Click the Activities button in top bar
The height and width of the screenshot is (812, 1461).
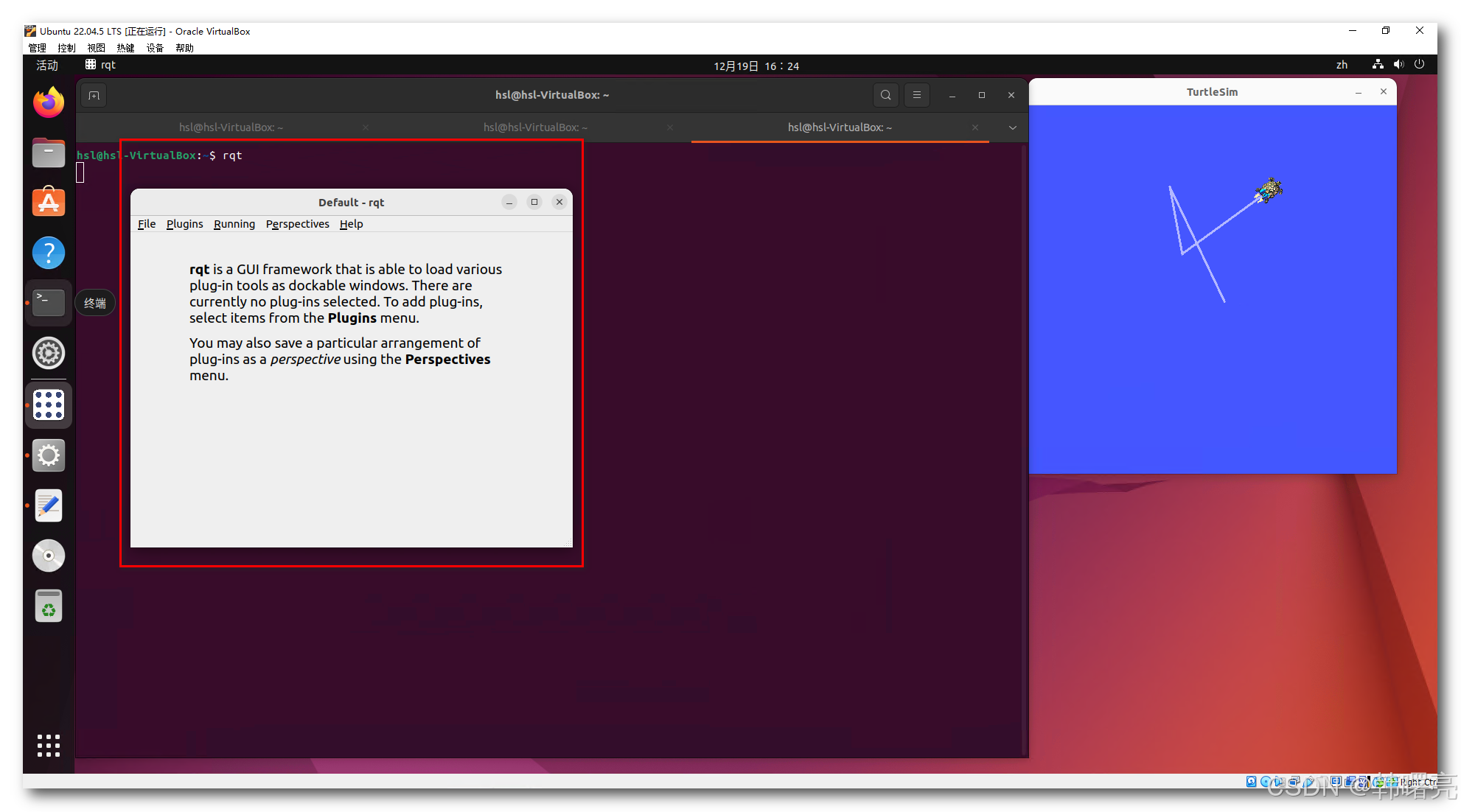47,65
